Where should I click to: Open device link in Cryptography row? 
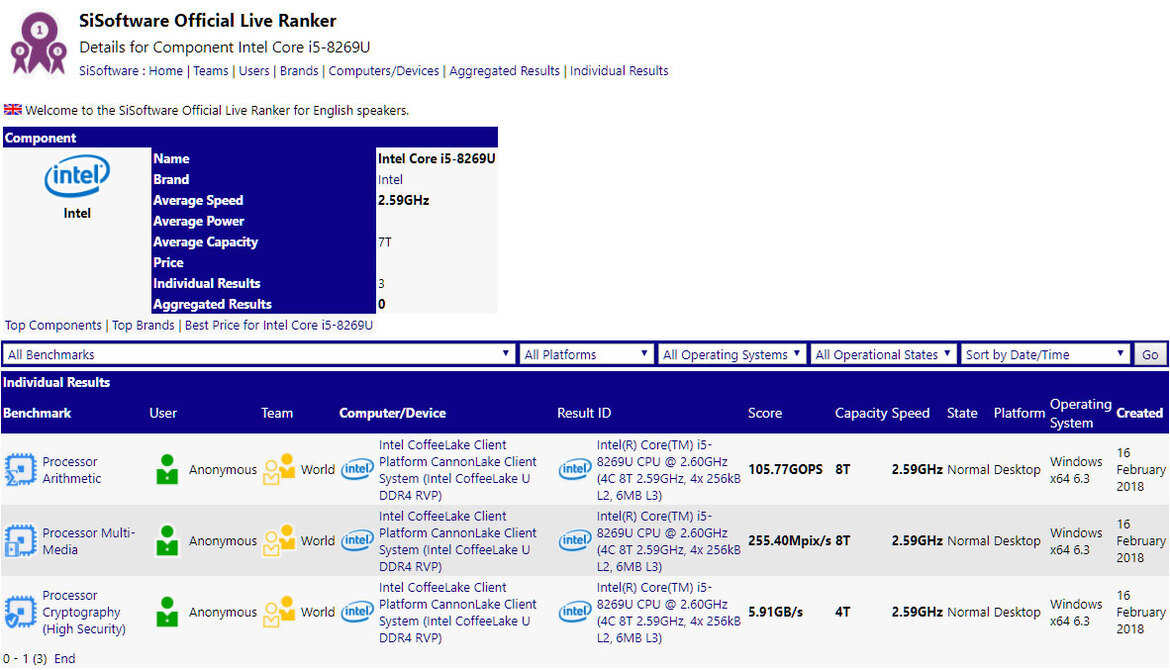[457, 613]
